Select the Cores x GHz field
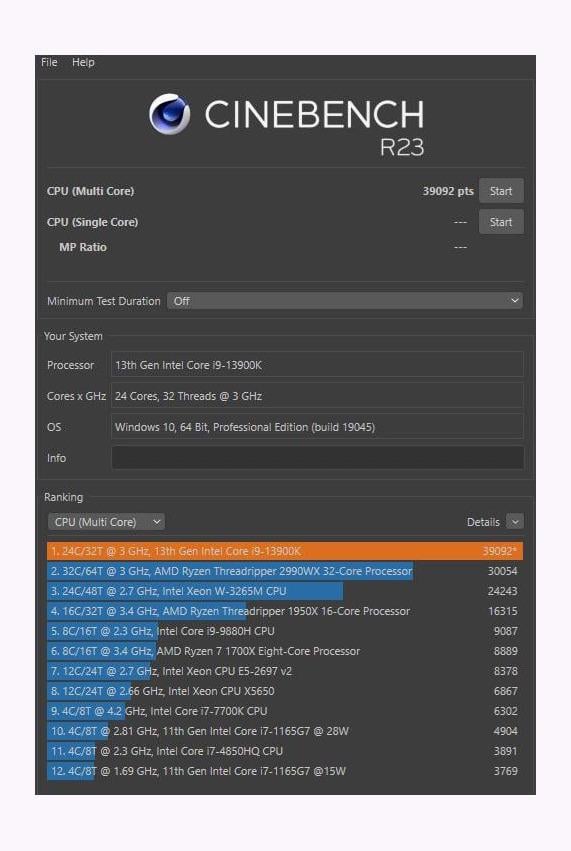 318,396
